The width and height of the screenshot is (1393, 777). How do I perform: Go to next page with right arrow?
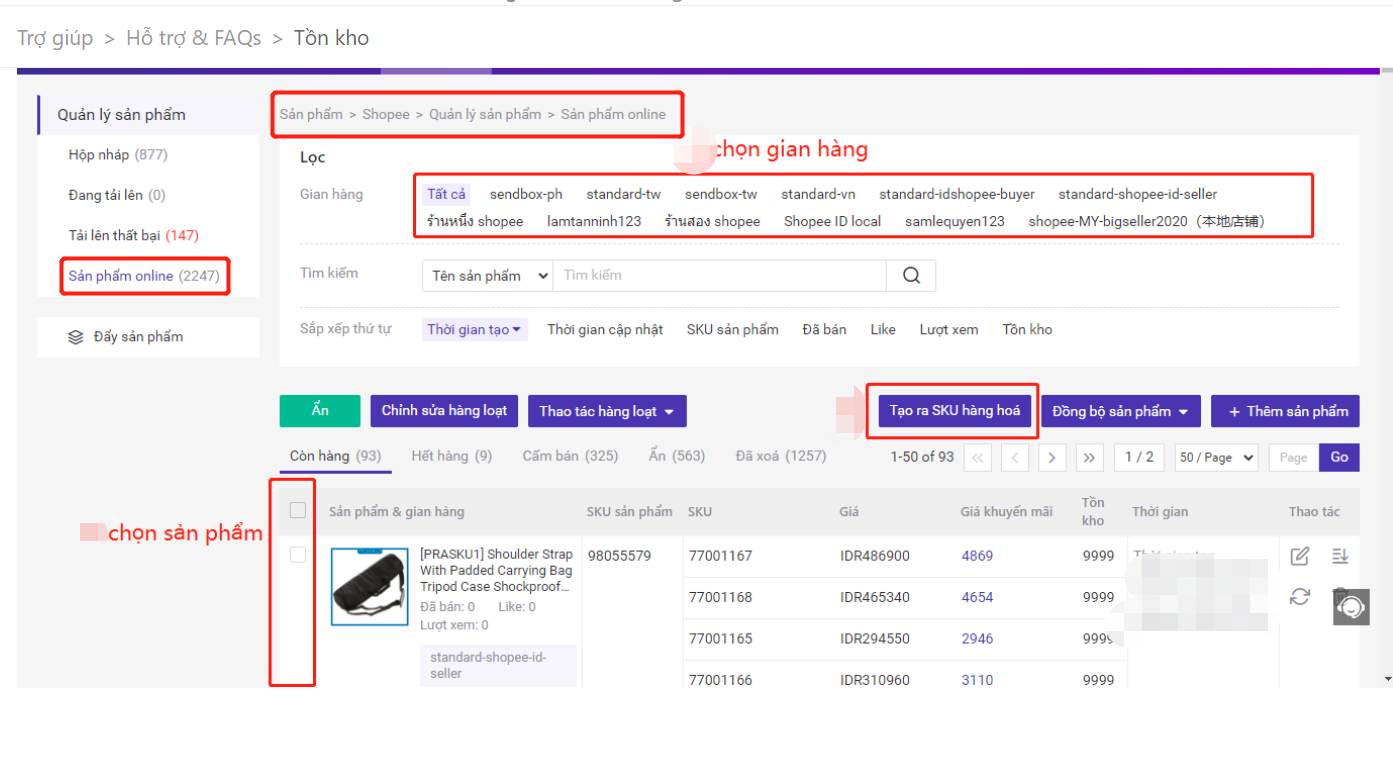[1051, 457]
